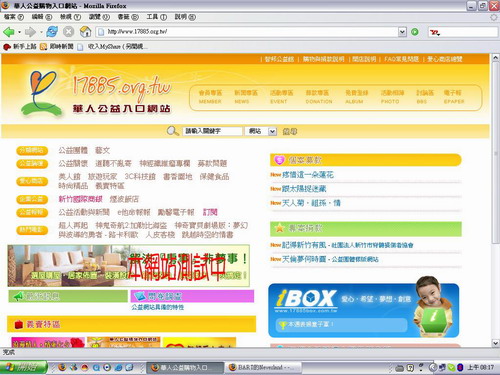Click the Internet Explorer quick launch icon
This screenshot has width=500, height=375.
tap(118, 367)
